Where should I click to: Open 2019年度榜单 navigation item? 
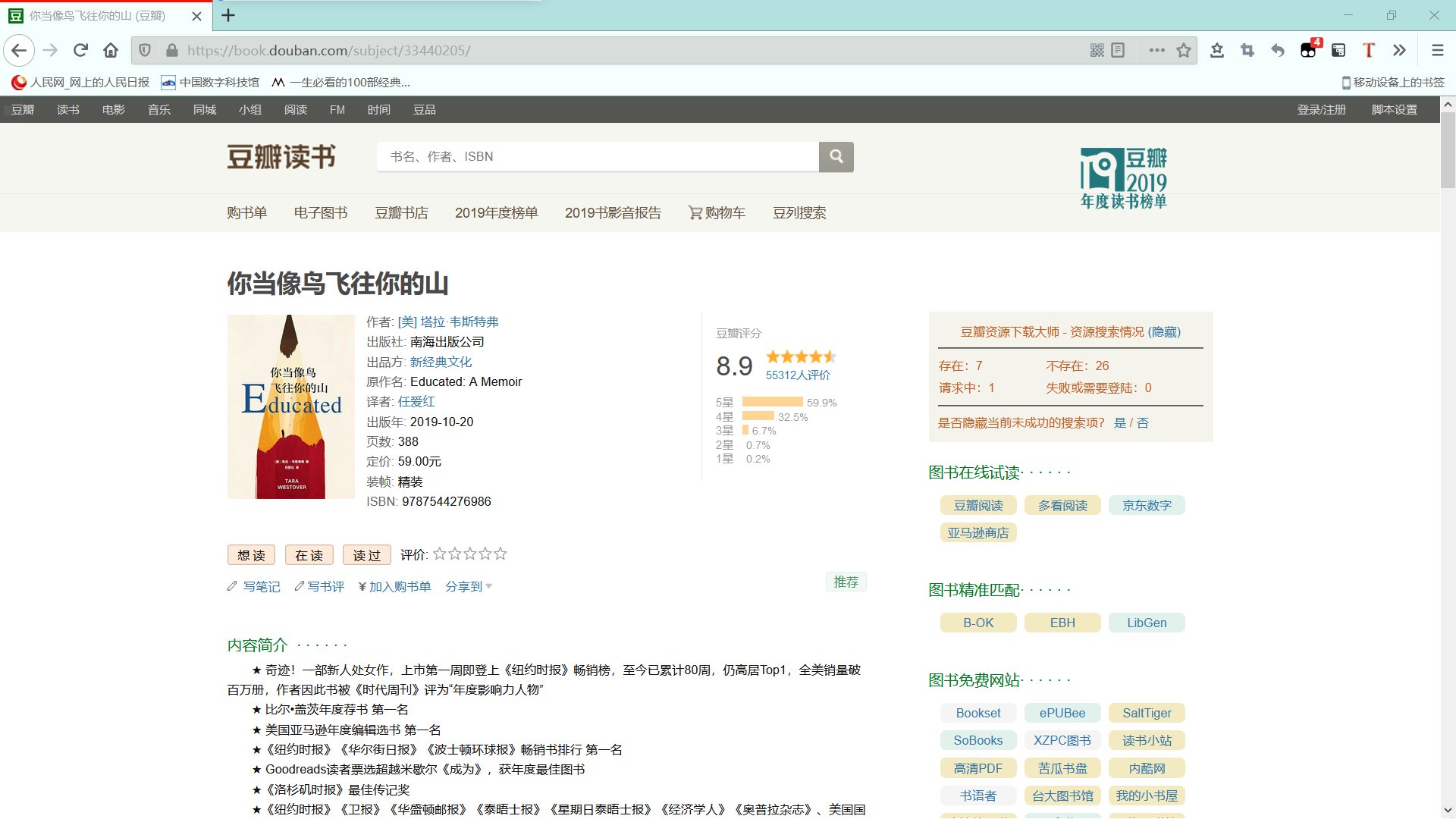(496, 213)
